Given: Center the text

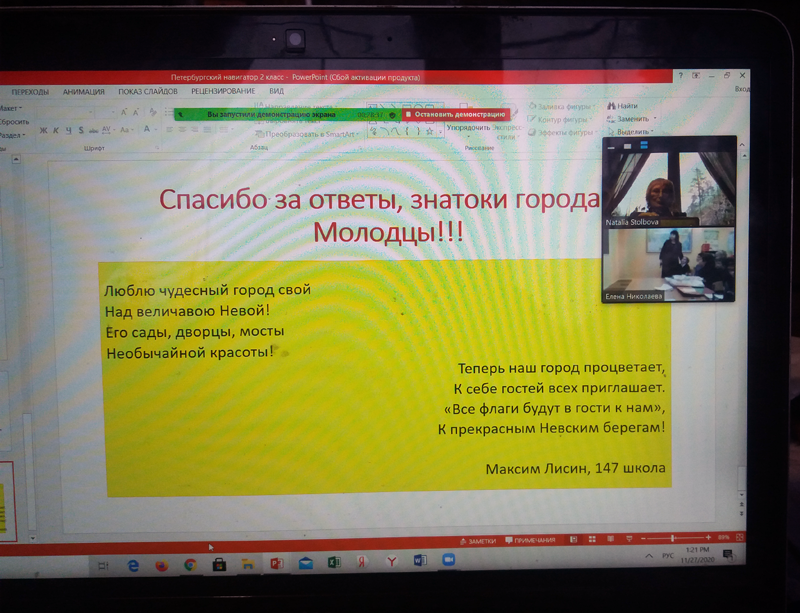Looking at the screenshot, I should [182, 130].
